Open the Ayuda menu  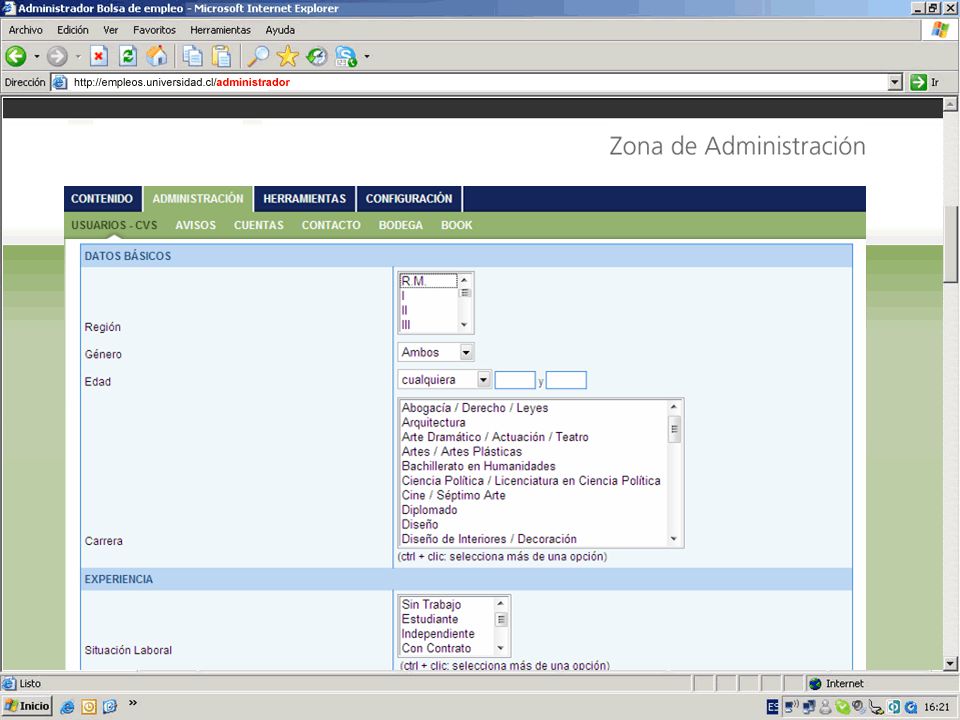coord(280,30)
